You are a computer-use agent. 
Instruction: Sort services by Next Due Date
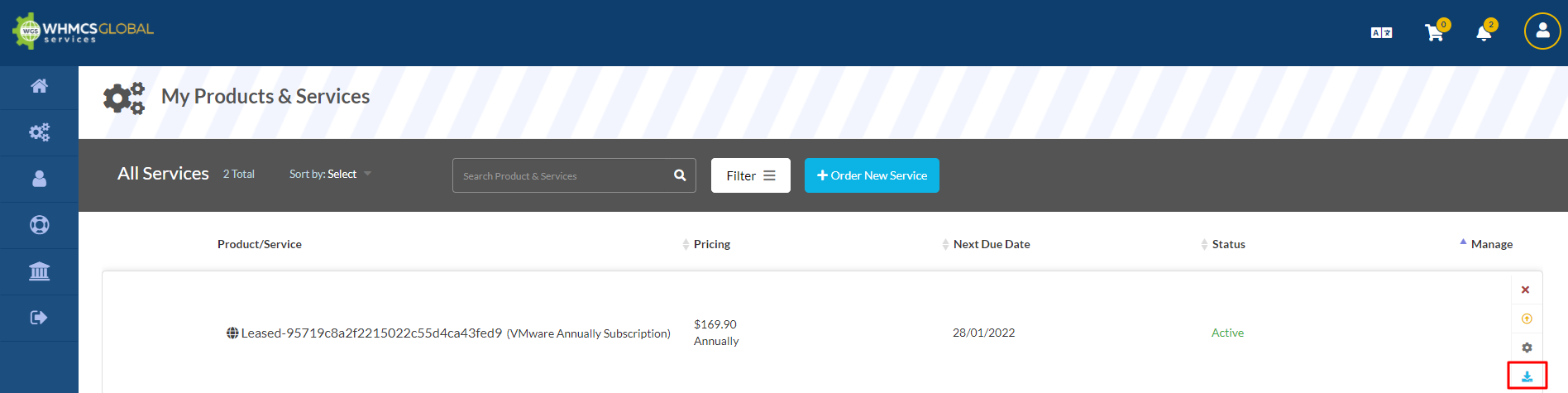991,244
